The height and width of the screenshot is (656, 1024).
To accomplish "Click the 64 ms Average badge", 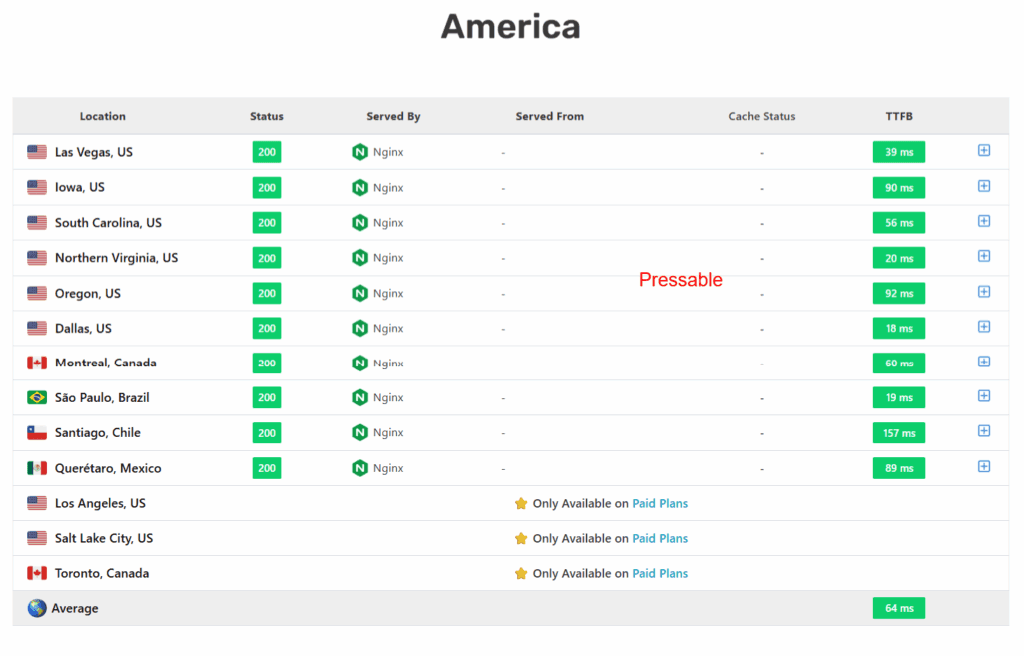I will pyautogui.click(x=898, y=607).
